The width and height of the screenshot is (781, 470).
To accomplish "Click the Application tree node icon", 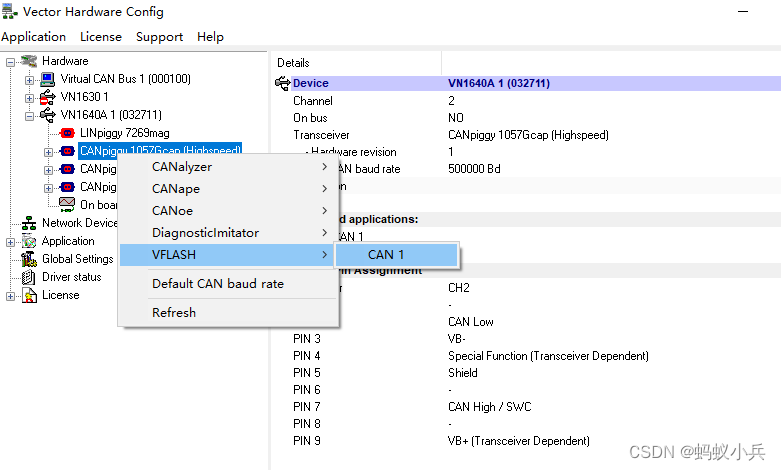I will (29, 241).
